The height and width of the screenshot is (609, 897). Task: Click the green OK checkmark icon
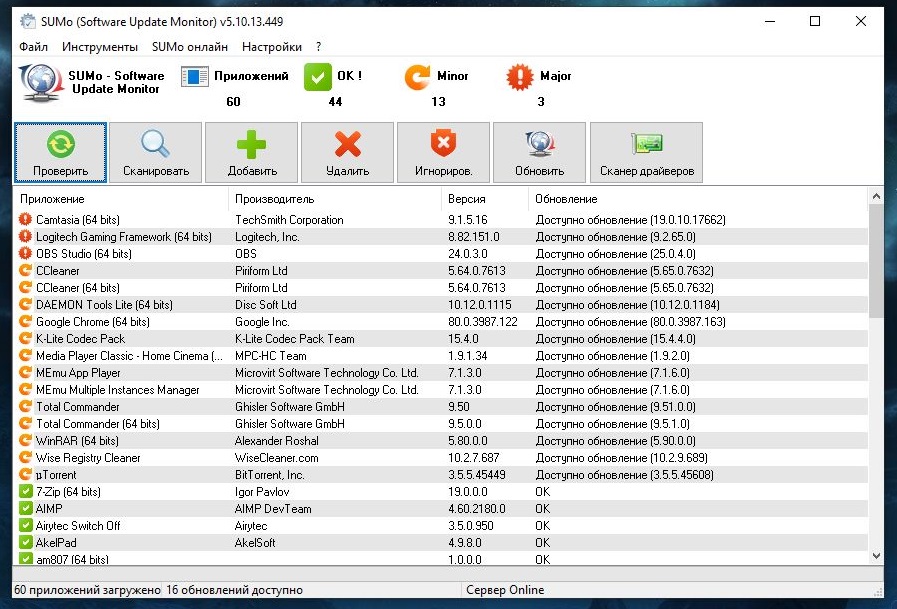(x=317, y=77)
